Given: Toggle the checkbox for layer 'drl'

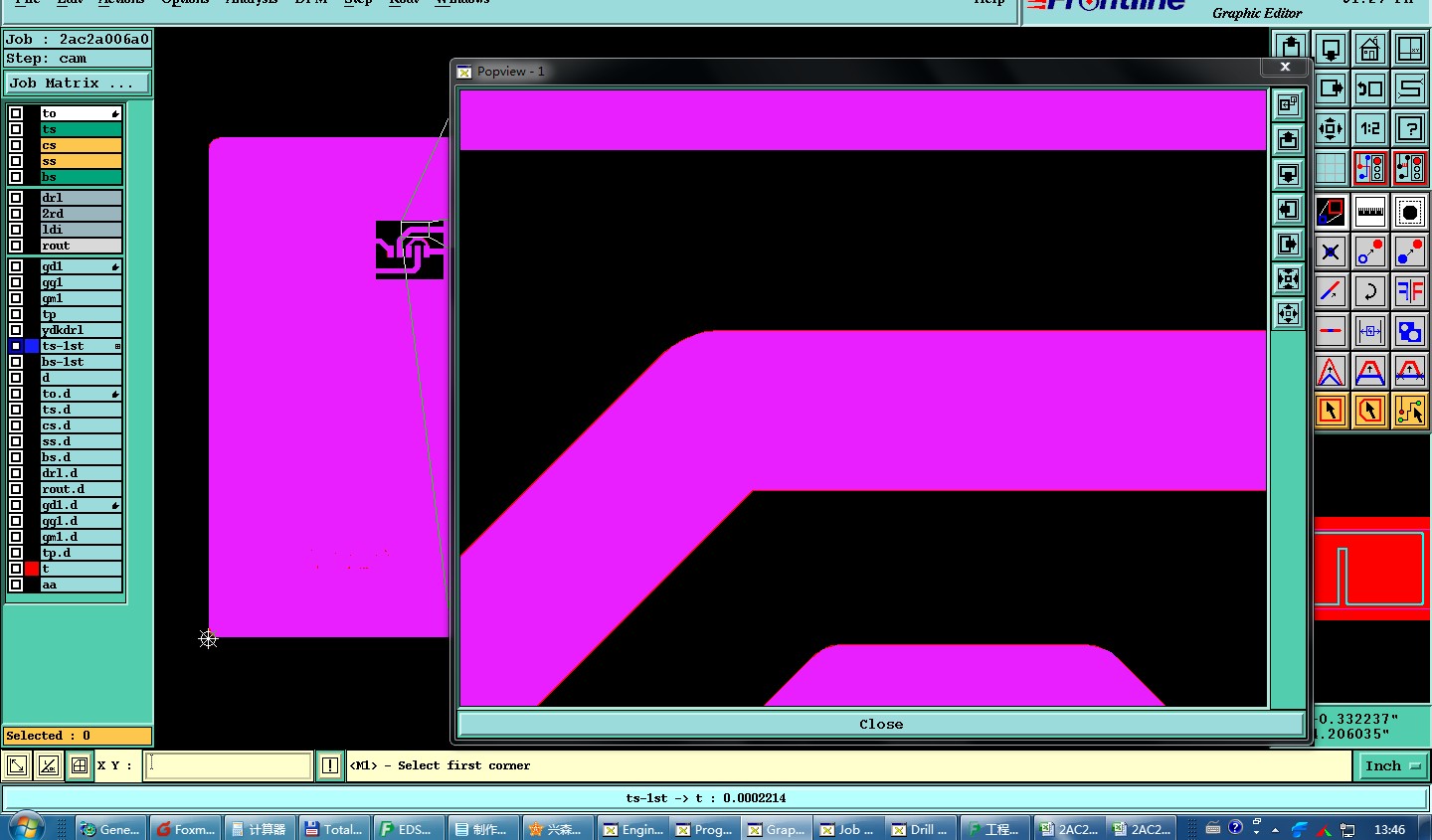Looking at the screenshot, I should [x=16, y=198].
